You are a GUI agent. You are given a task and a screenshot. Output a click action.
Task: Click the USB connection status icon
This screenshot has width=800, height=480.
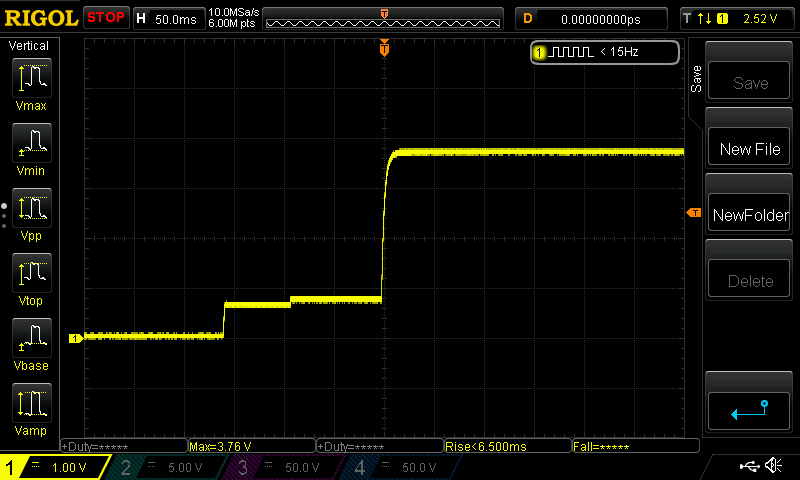749,465
